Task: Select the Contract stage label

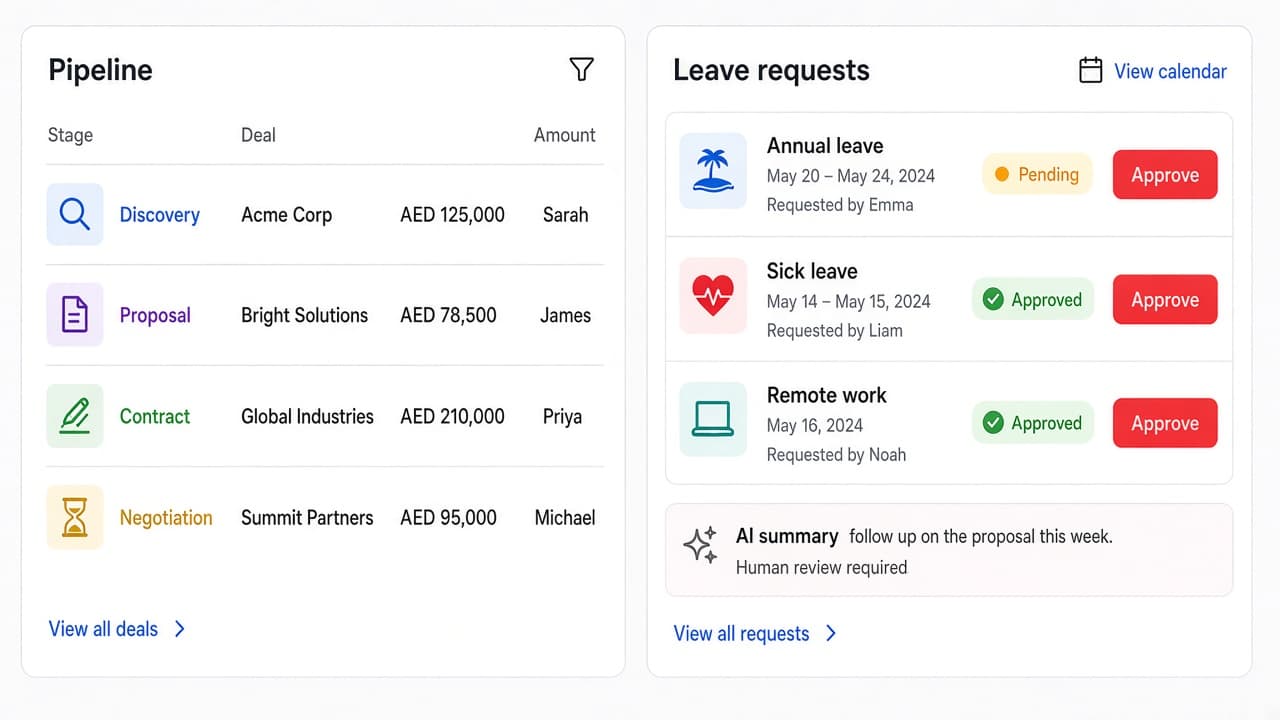Action: [x=155, y=417]
